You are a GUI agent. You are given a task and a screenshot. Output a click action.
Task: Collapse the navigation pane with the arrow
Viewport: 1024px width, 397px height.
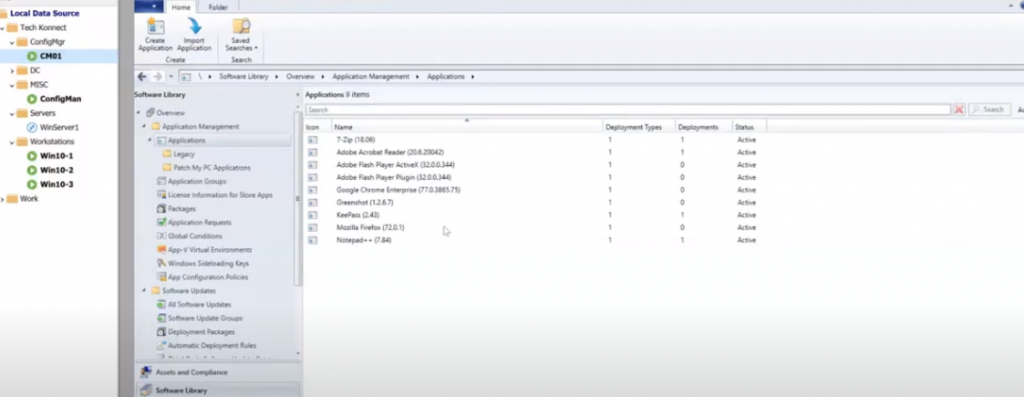click(298, 95)
